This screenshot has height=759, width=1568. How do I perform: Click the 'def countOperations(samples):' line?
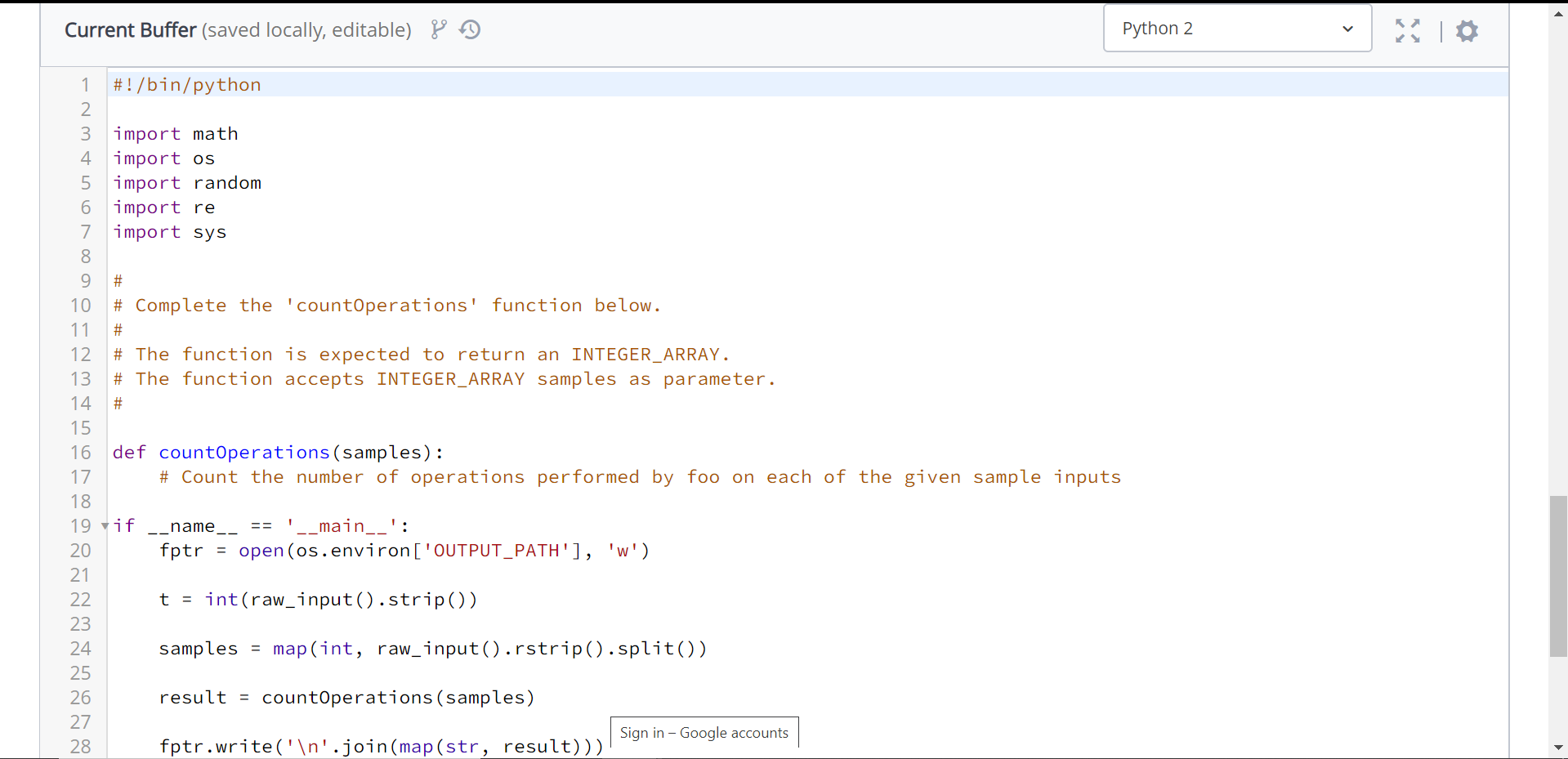279,453
